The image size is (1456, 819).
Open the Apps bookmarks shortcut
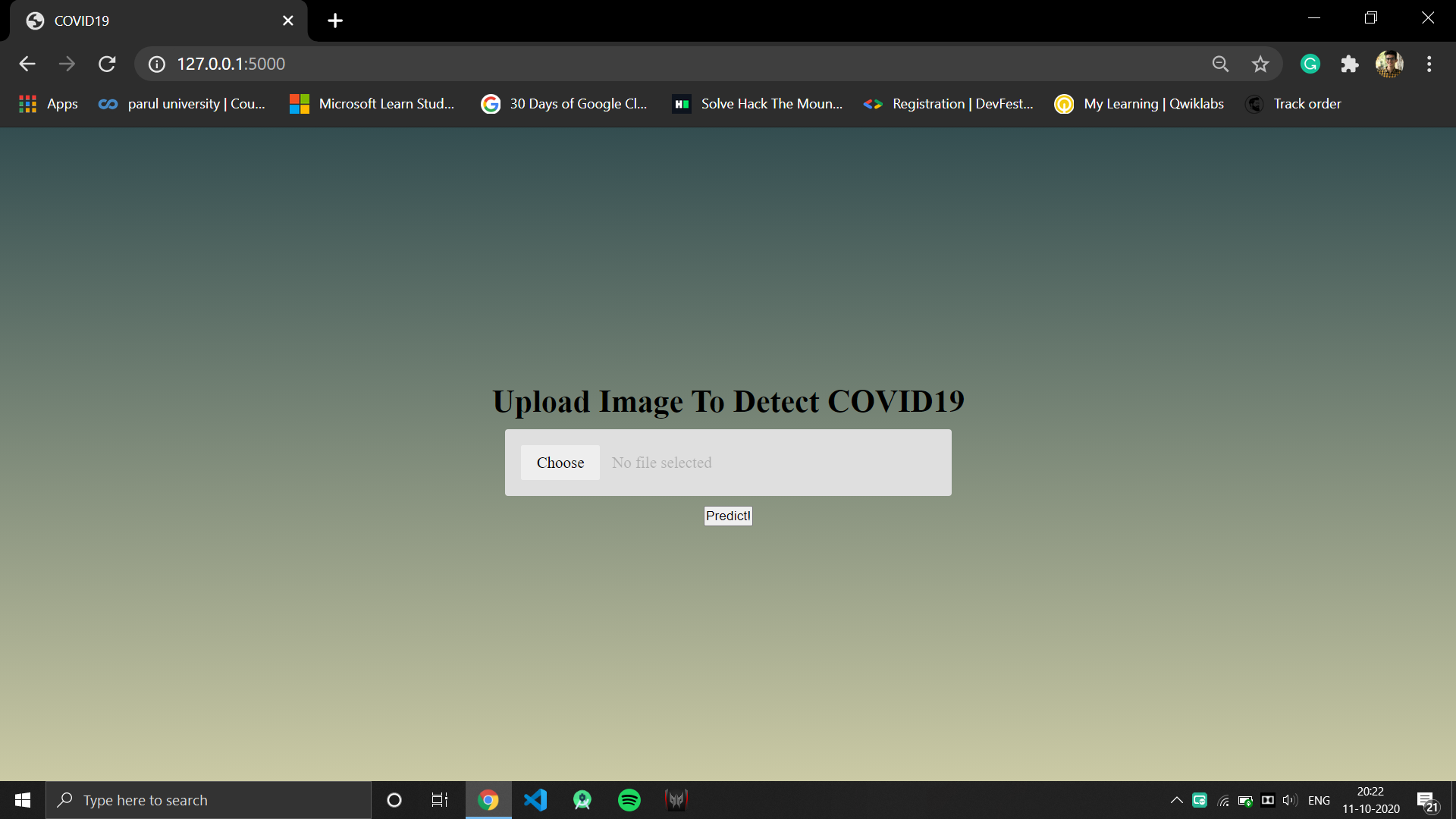[x=49, y=104]
